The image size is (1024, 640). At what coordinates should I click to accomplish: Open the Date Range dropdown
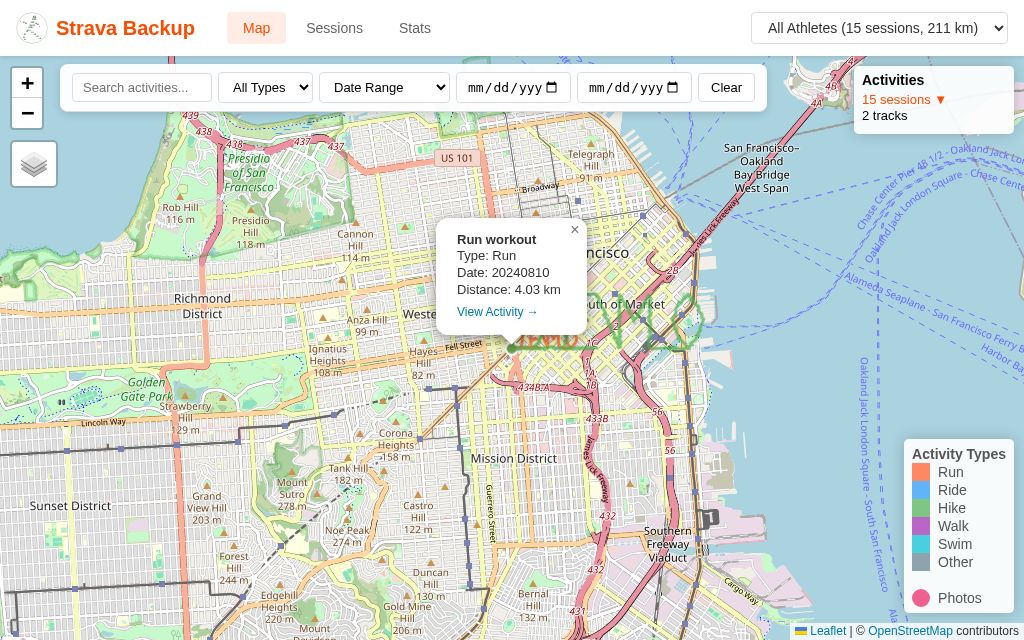click(x=384, y=88)
